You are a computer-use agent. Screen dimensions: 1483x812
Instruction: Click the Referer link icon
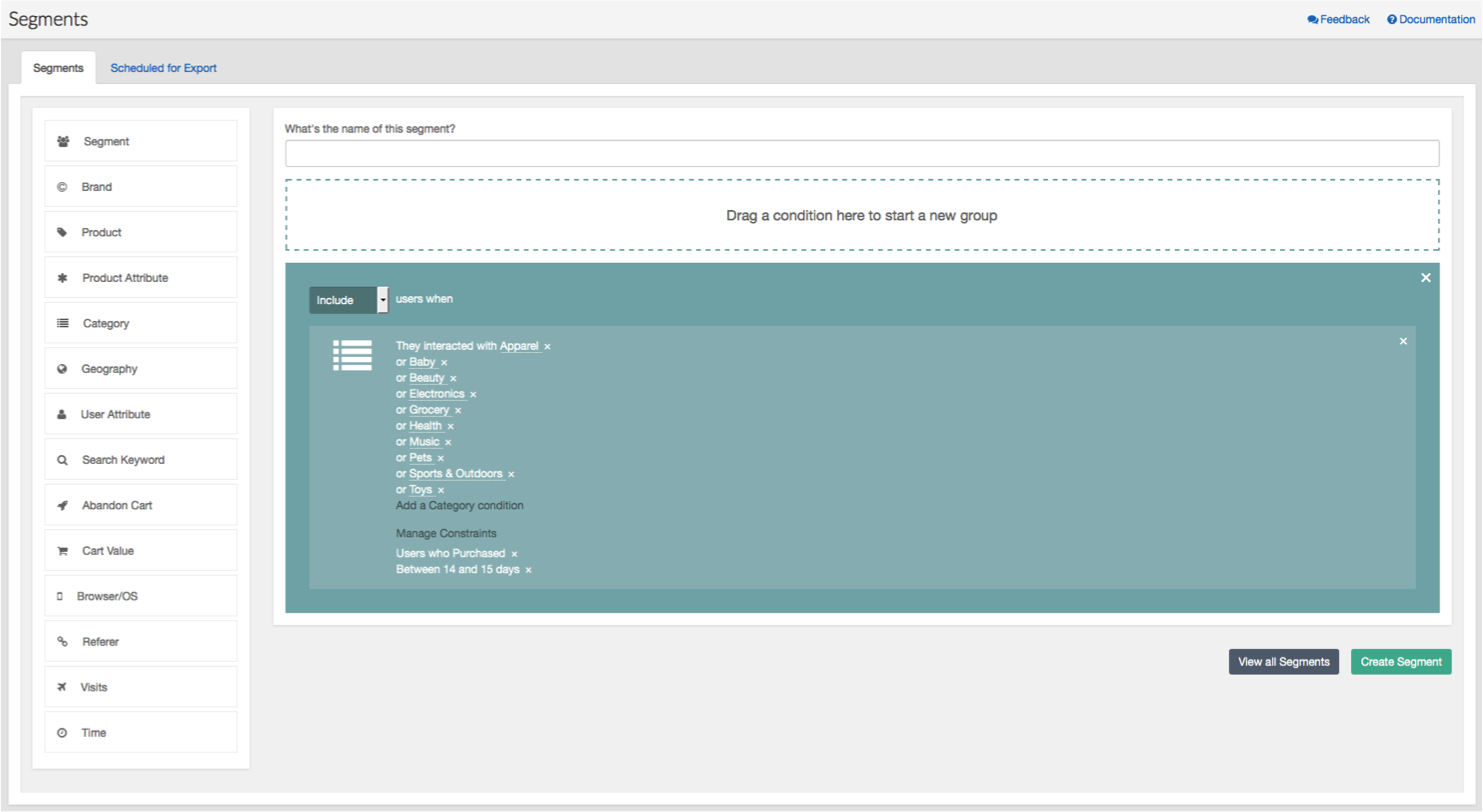[x=62, y=642]
